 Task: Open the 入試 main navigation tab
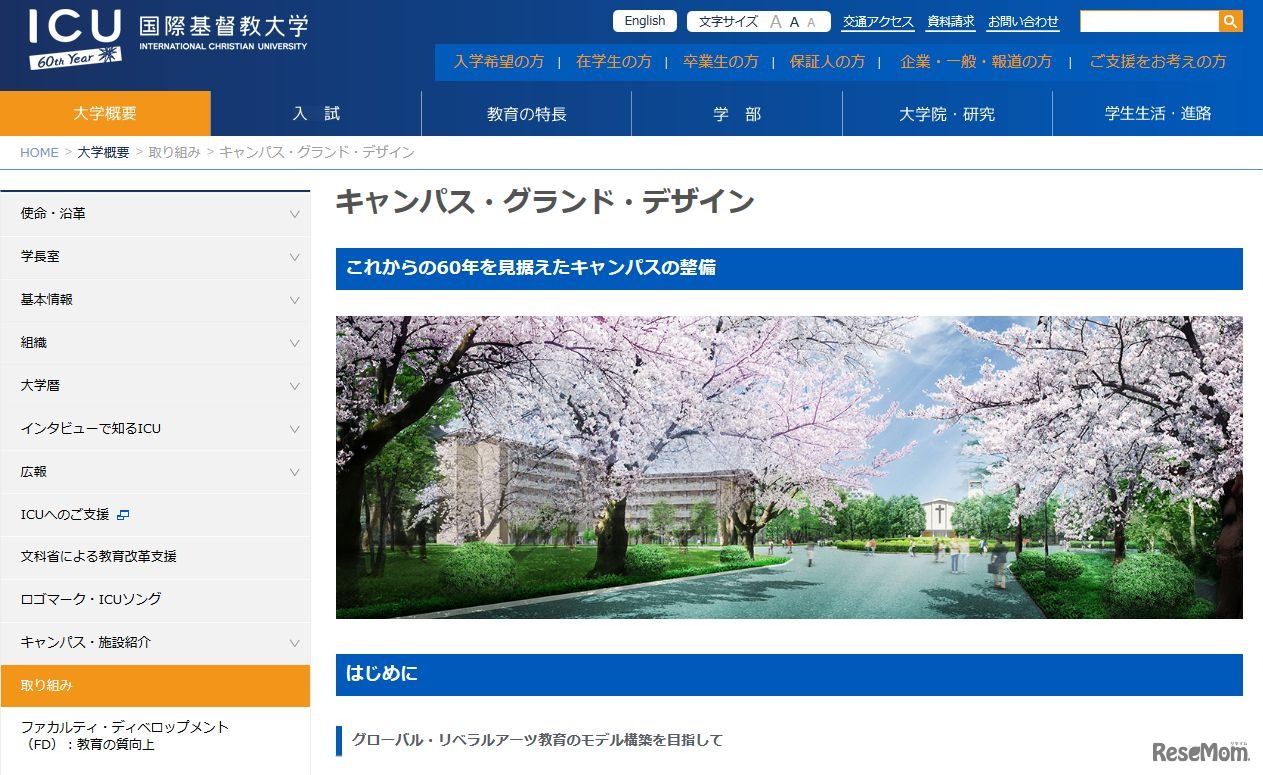pos(316,114)
